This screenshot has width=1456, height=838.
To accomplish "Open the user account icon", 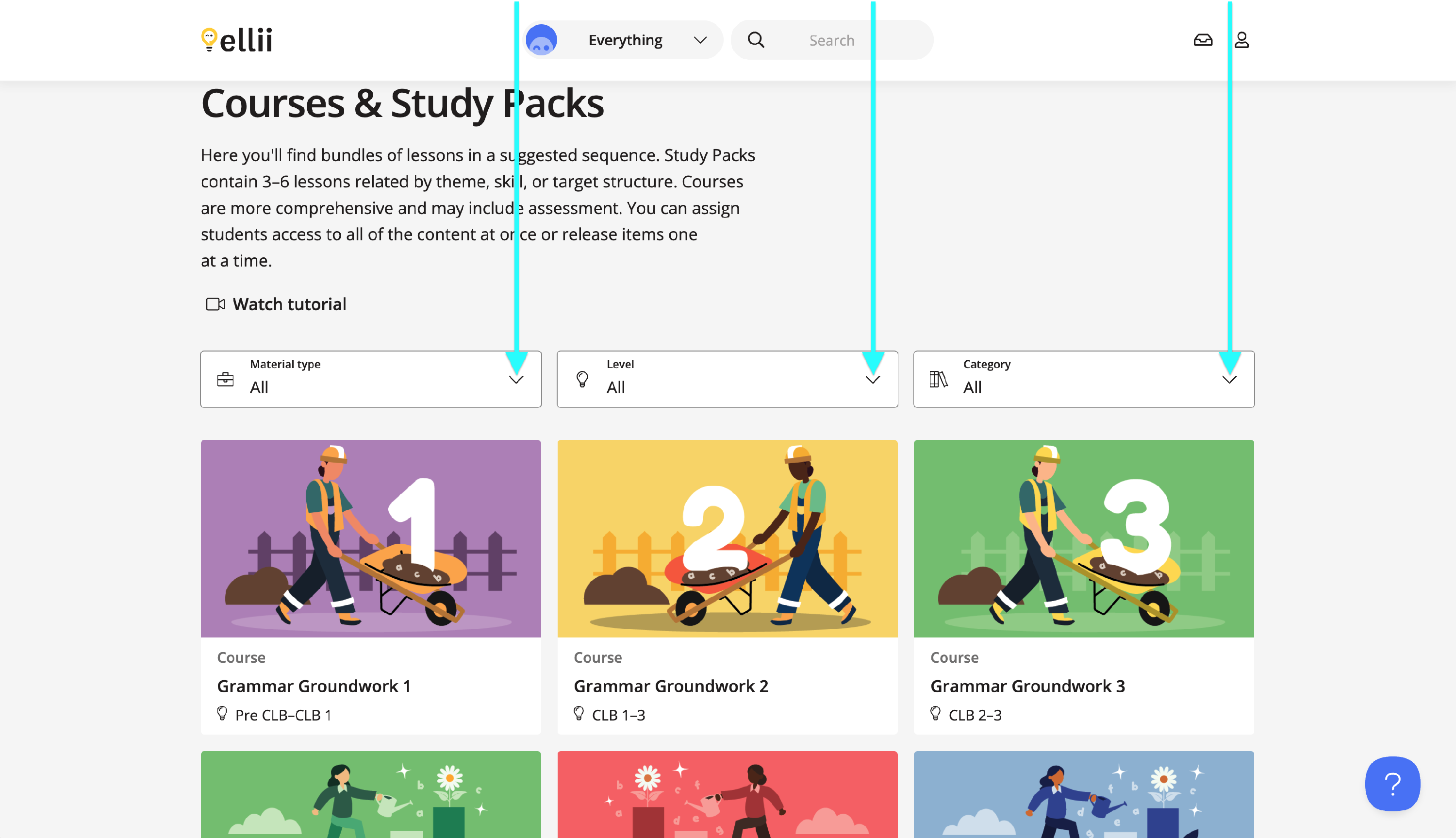I will pos(1241,40).
